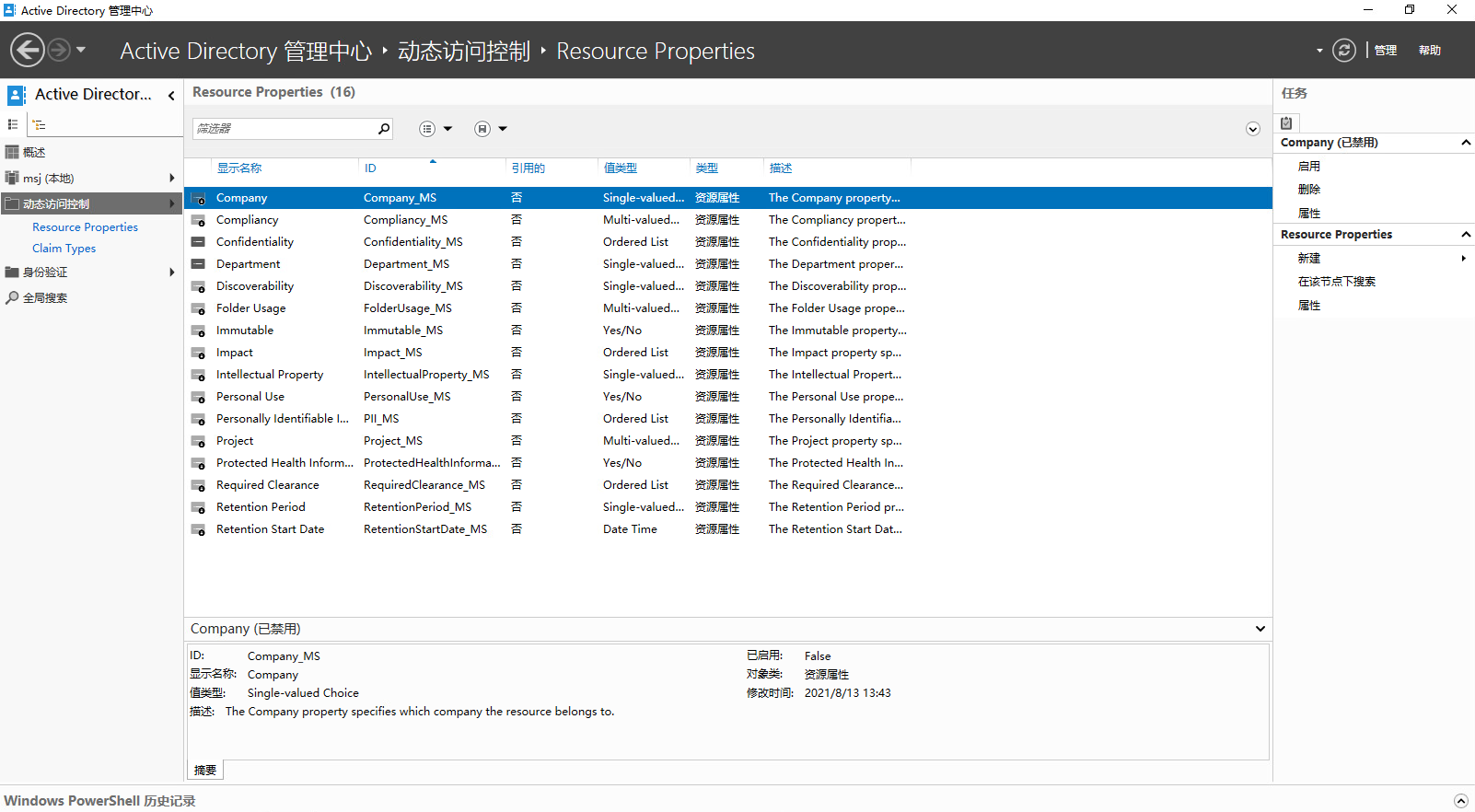1475x812 pixels.
Task: Click the forward navigation arrow button
Action: coord(59,50)
